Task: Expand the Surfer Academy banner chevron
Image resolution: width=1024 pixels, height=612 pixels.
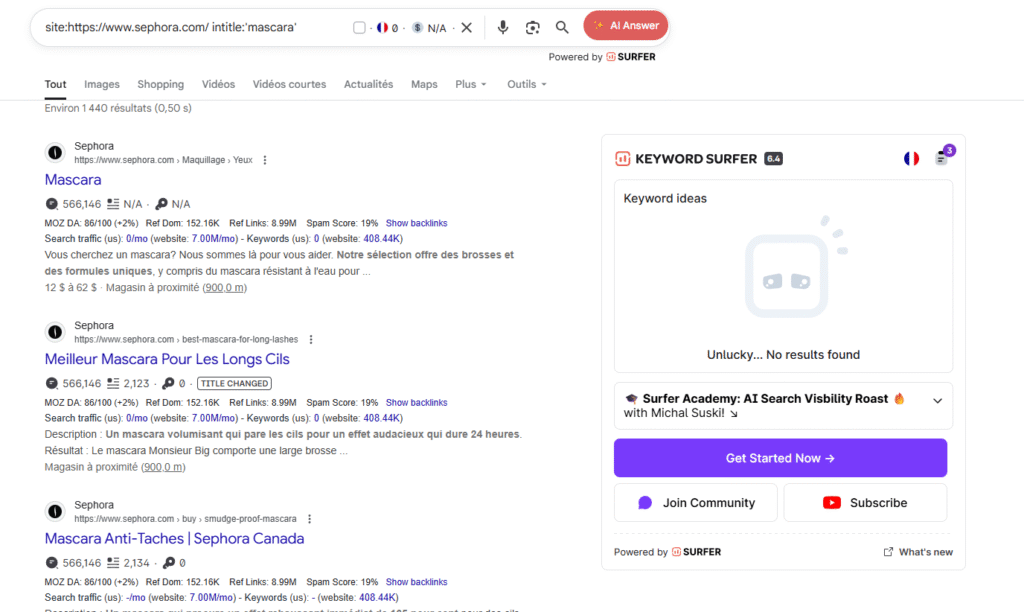Action: pos(937,400)
